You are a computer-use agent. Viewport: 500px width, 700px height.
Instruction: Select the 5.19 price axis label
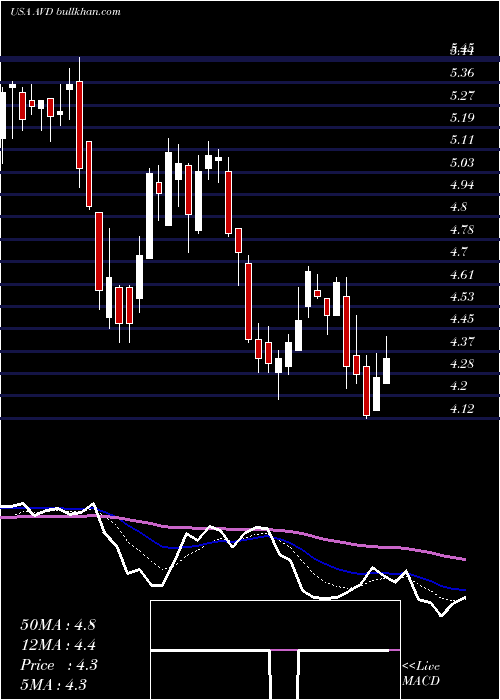[462, 118]
